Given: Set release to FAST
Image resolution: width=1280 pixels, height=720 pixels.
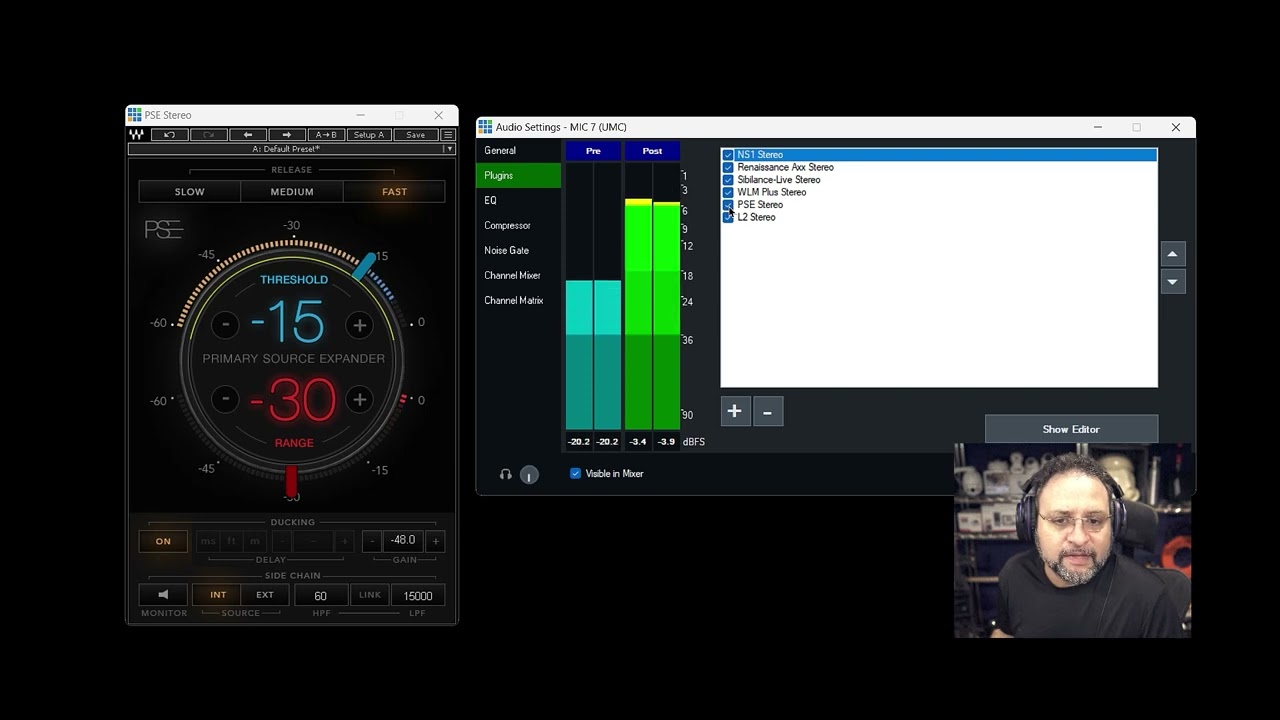Looking at the screenshot, I should (x=394, y=192).
